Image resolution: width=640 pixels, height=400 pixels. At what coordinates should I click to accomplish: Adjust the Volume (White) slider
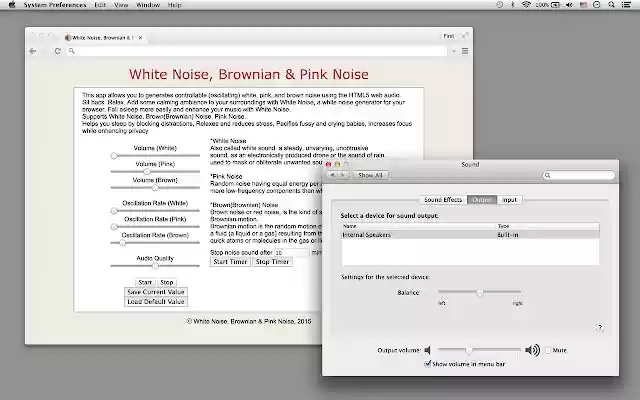155,156
